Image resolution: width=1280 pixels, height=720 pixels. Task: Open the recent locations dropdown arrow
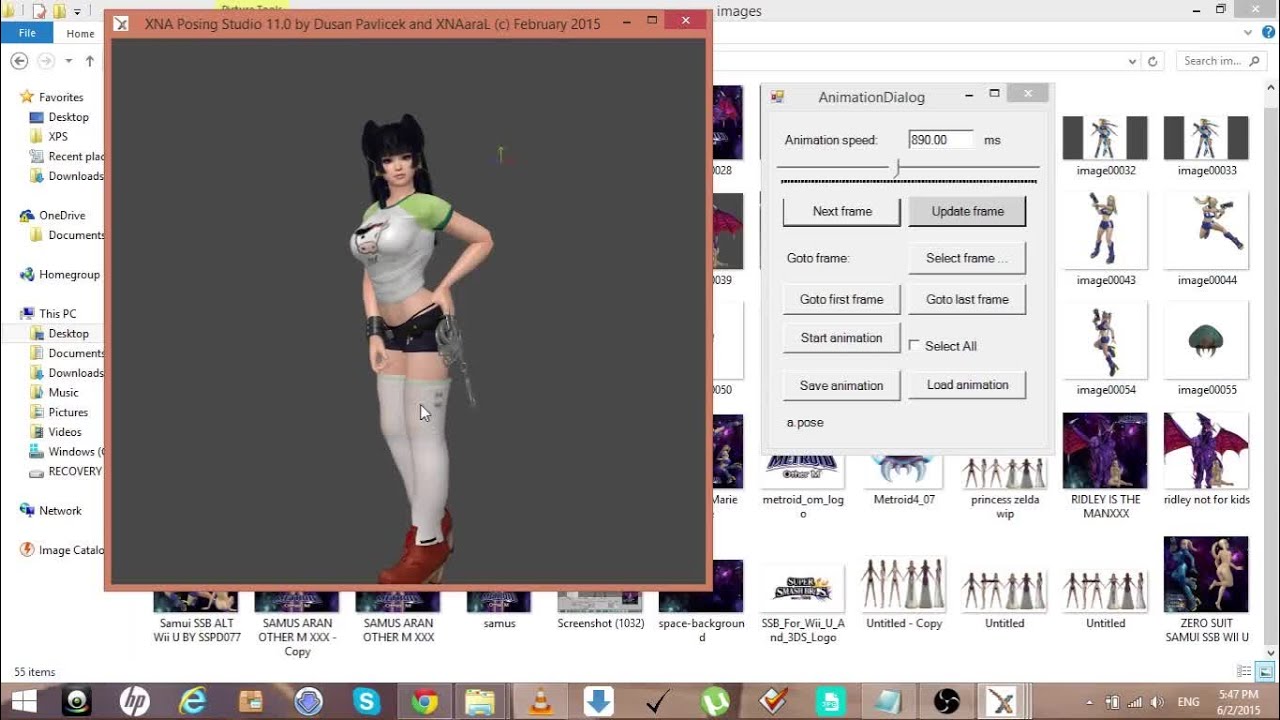(x=68, y=61)
